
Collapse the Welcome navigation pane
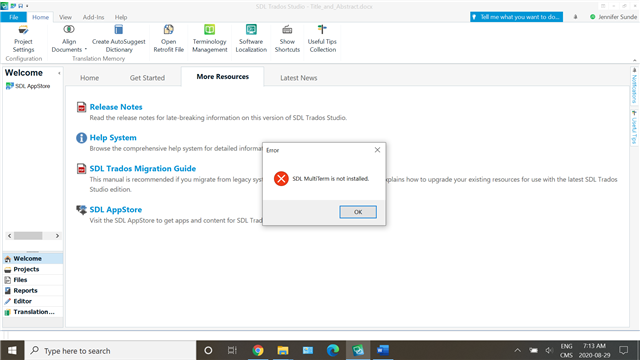pyautogui.click(x=59, y=73)
